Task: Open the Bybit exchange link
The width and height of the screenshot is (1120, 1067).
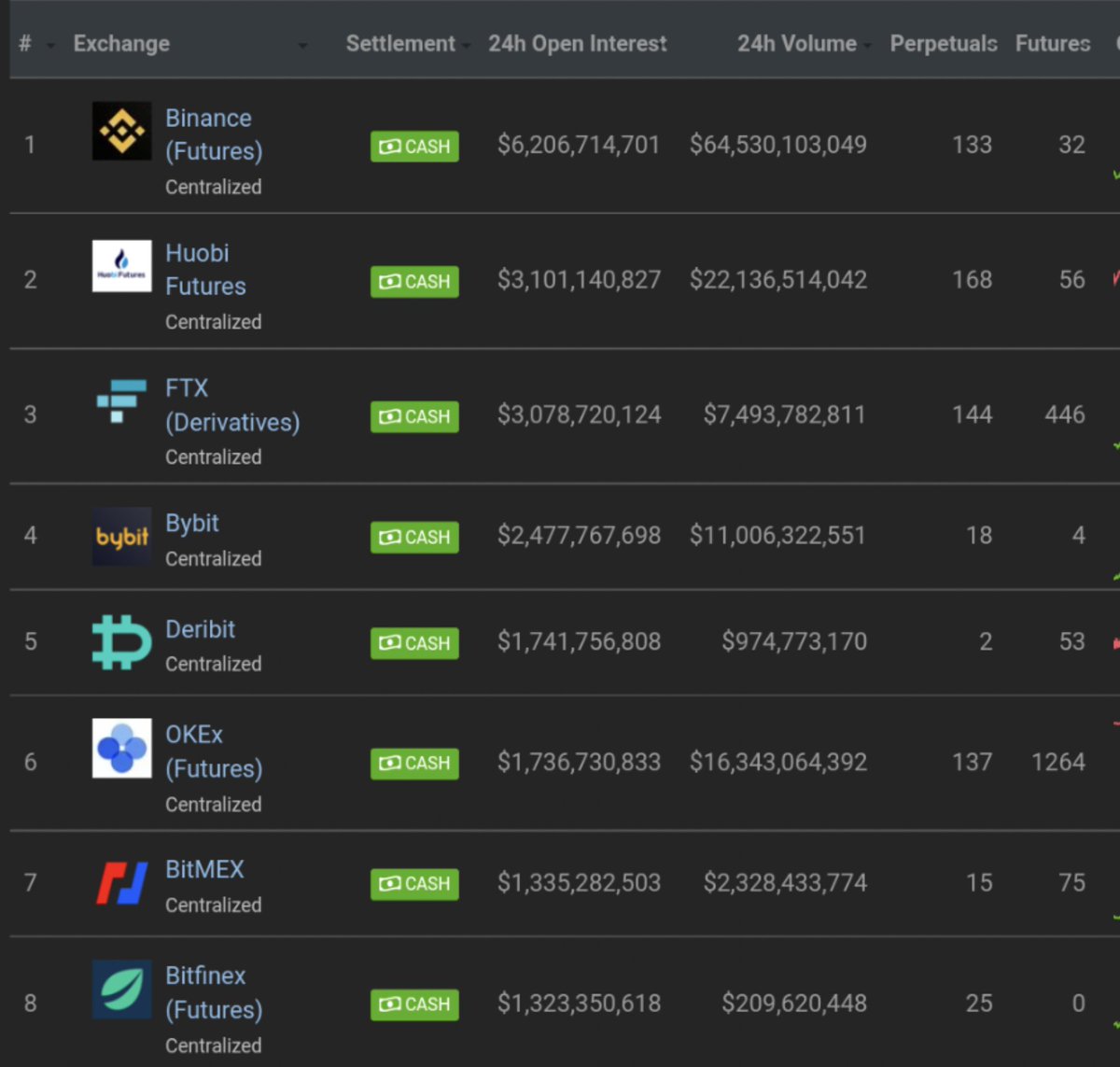Action: [x=192, y=523]
